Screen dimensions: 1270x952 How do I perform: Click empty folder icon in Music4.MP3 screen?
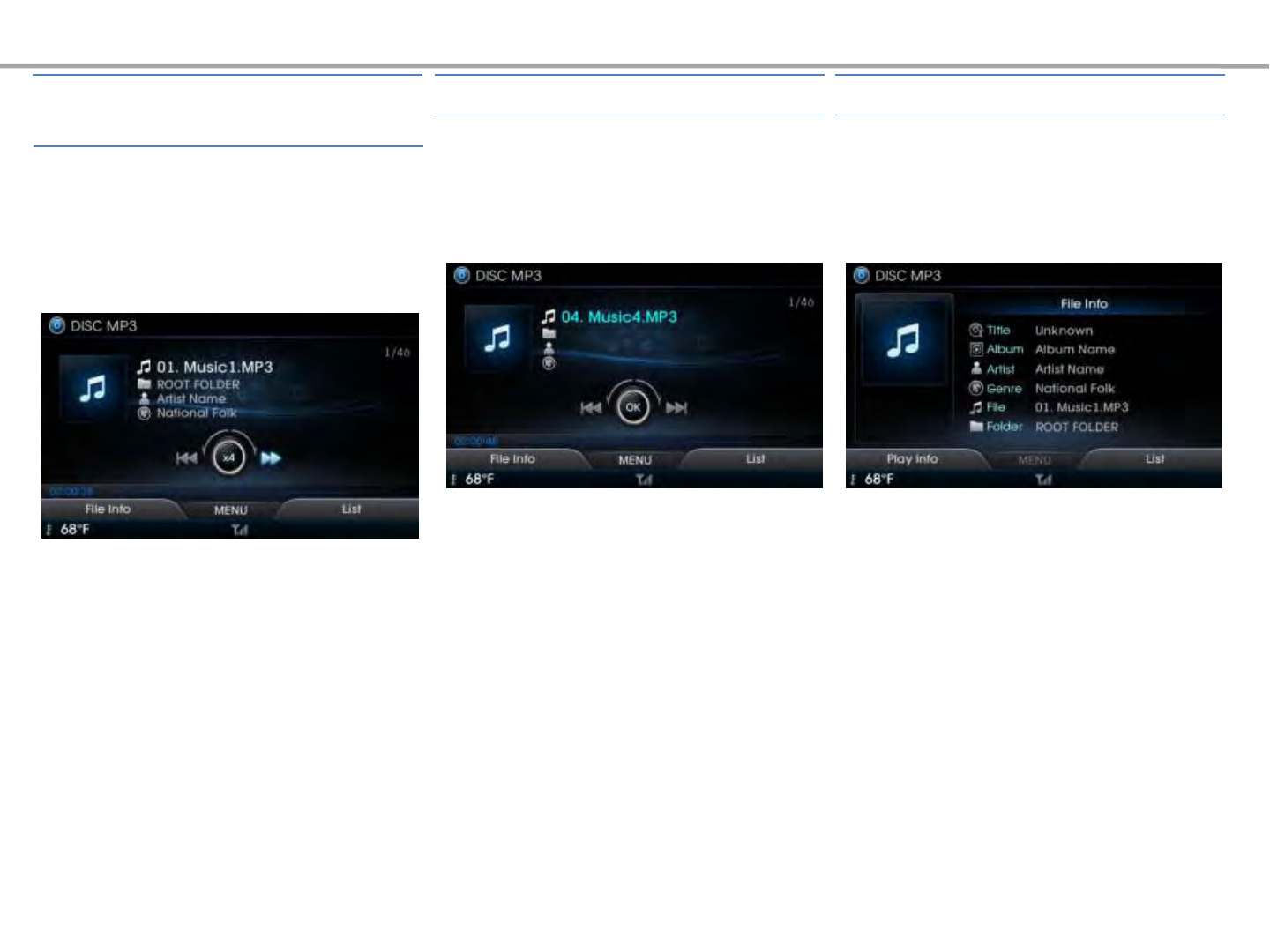click(x=549, y=334)
